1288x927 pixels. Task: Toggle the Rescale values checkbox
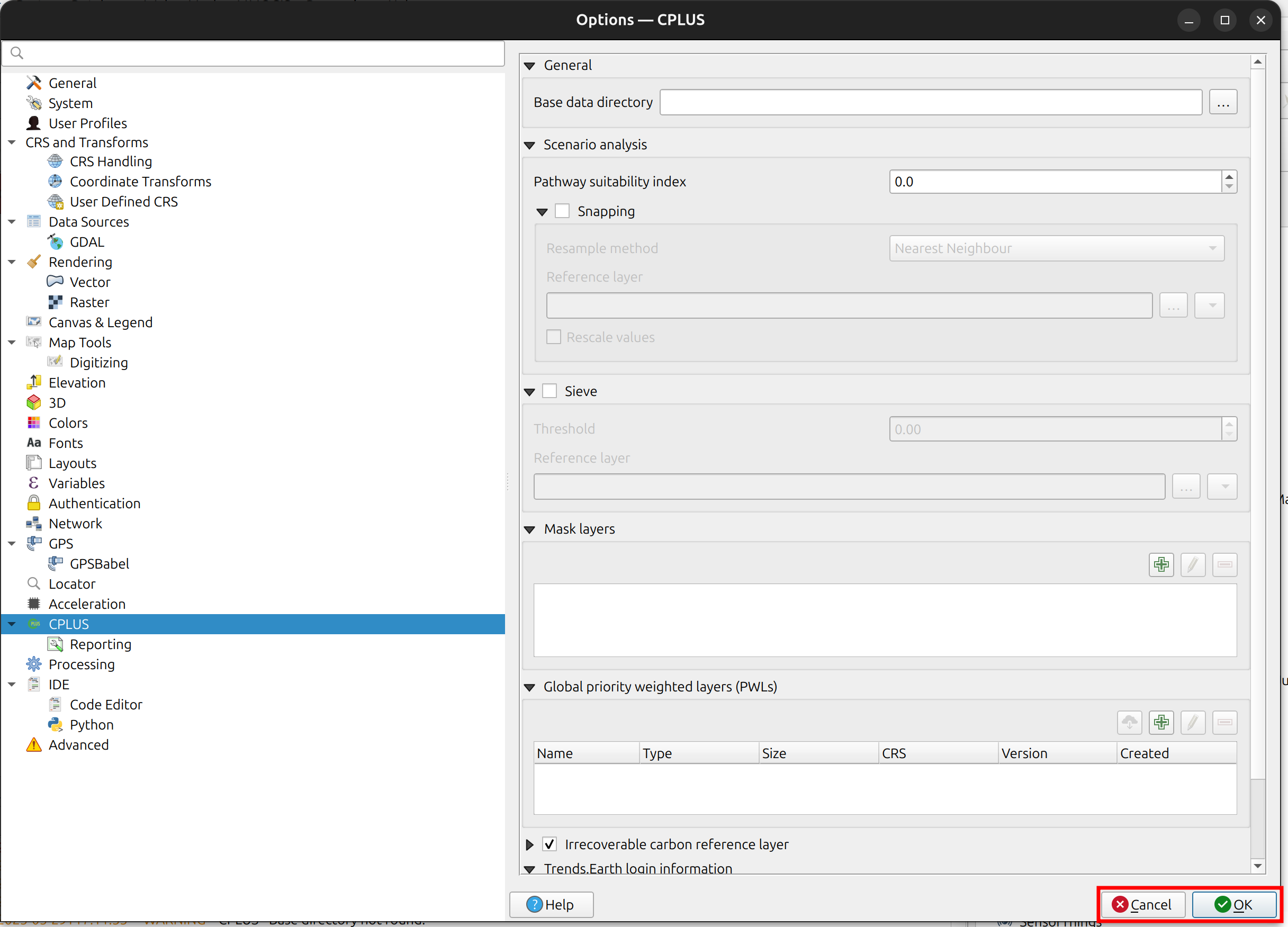point(554,337)
